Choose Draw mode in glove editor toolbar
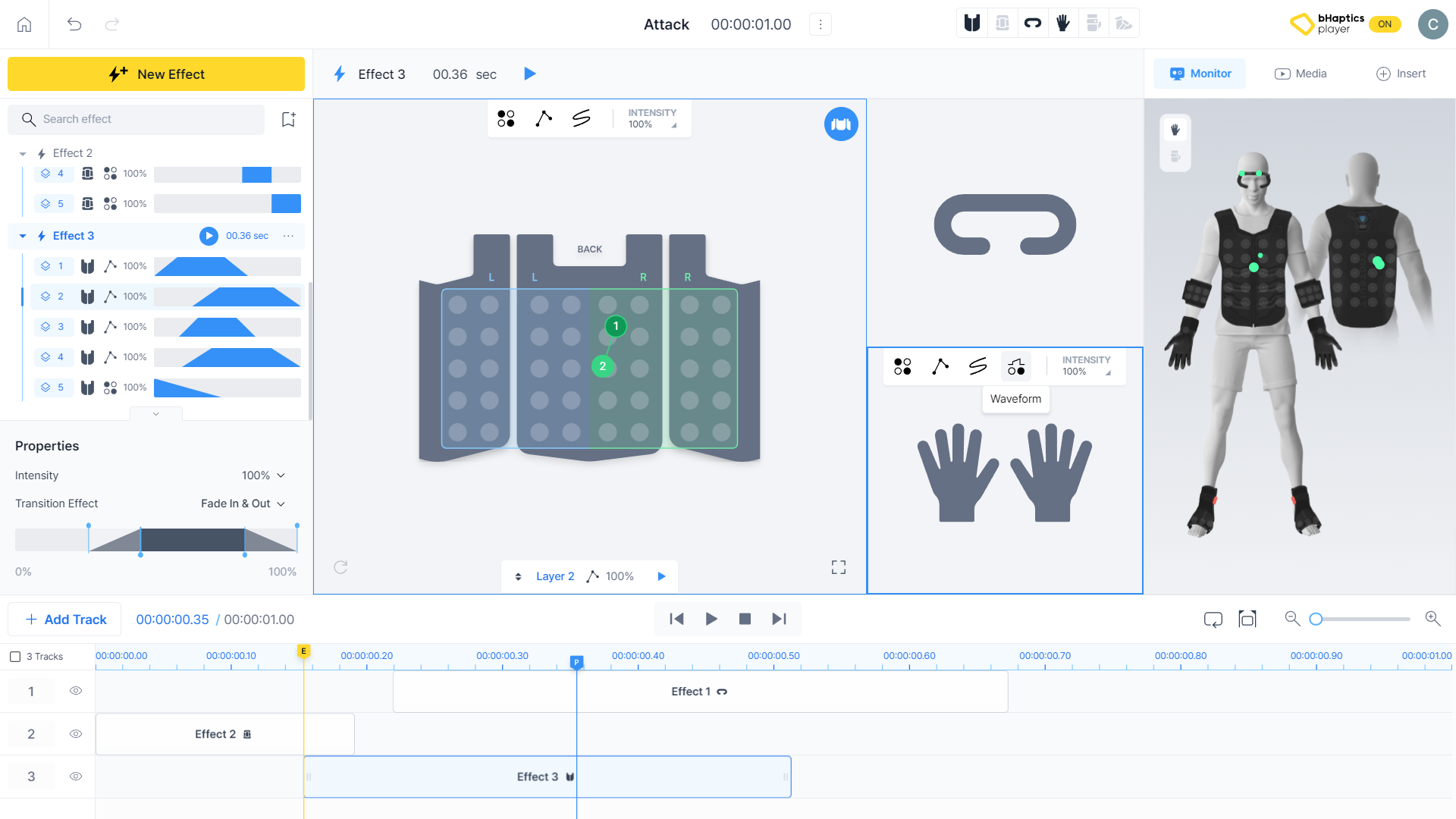 pyautogui.click(x=978, y=366)
